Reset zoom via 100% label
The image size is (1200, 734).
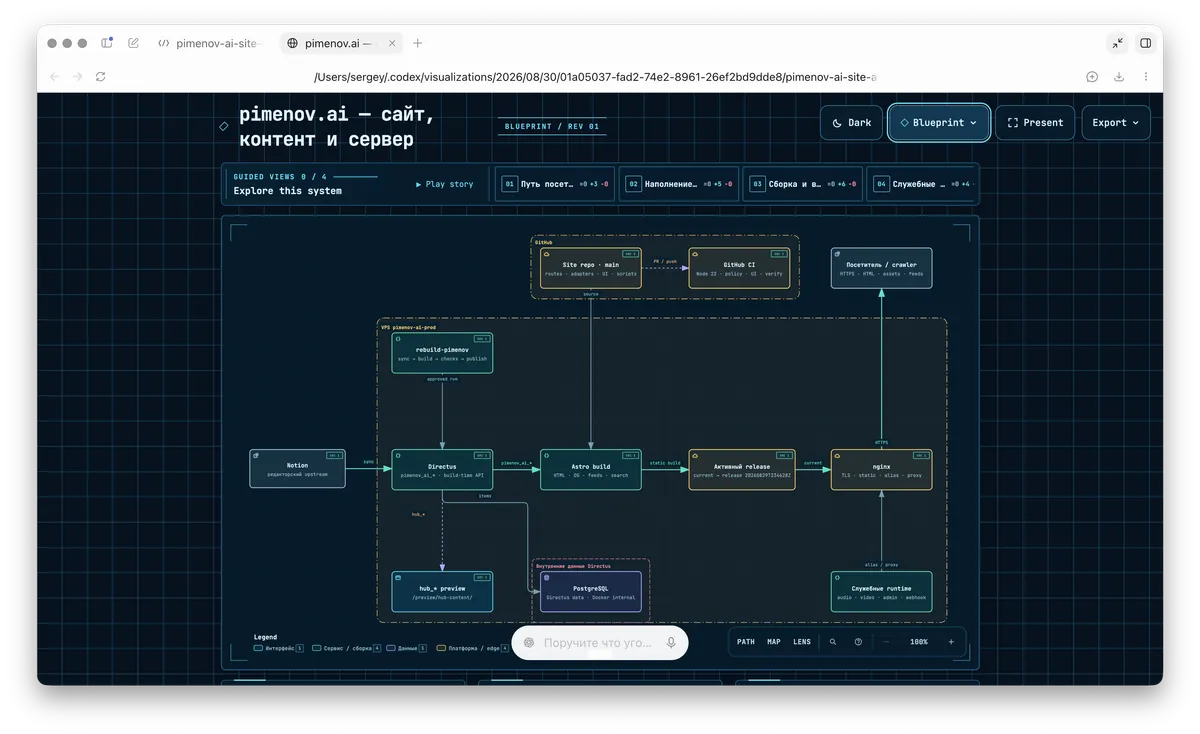pyautogui.click(x=919, y=642)
